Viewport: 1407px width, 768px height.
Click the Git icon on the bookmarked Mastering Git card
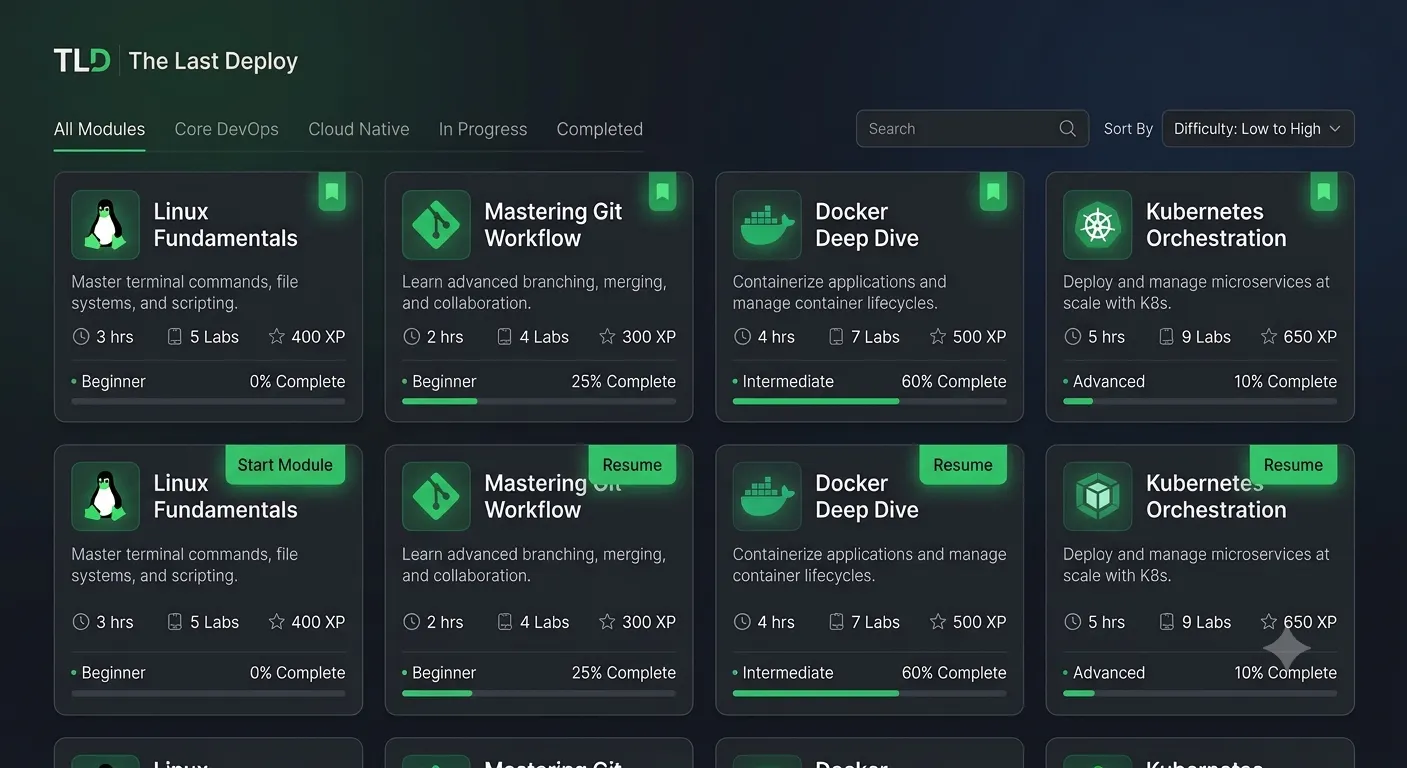point(436,225)
